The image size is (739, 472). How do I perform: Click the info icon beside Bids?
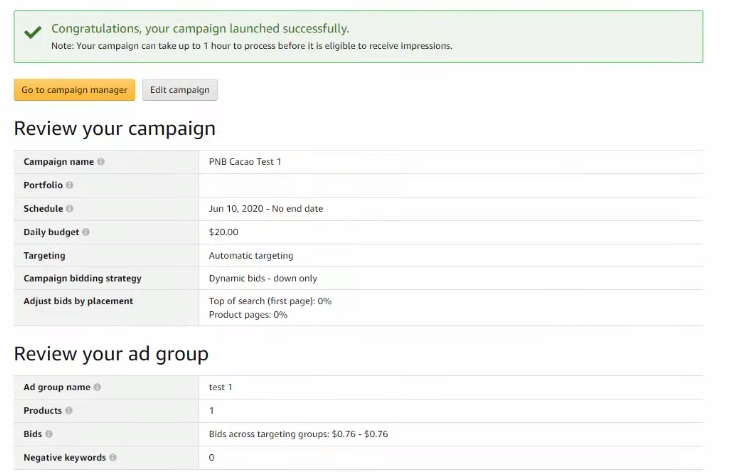(x=49, y=434)
